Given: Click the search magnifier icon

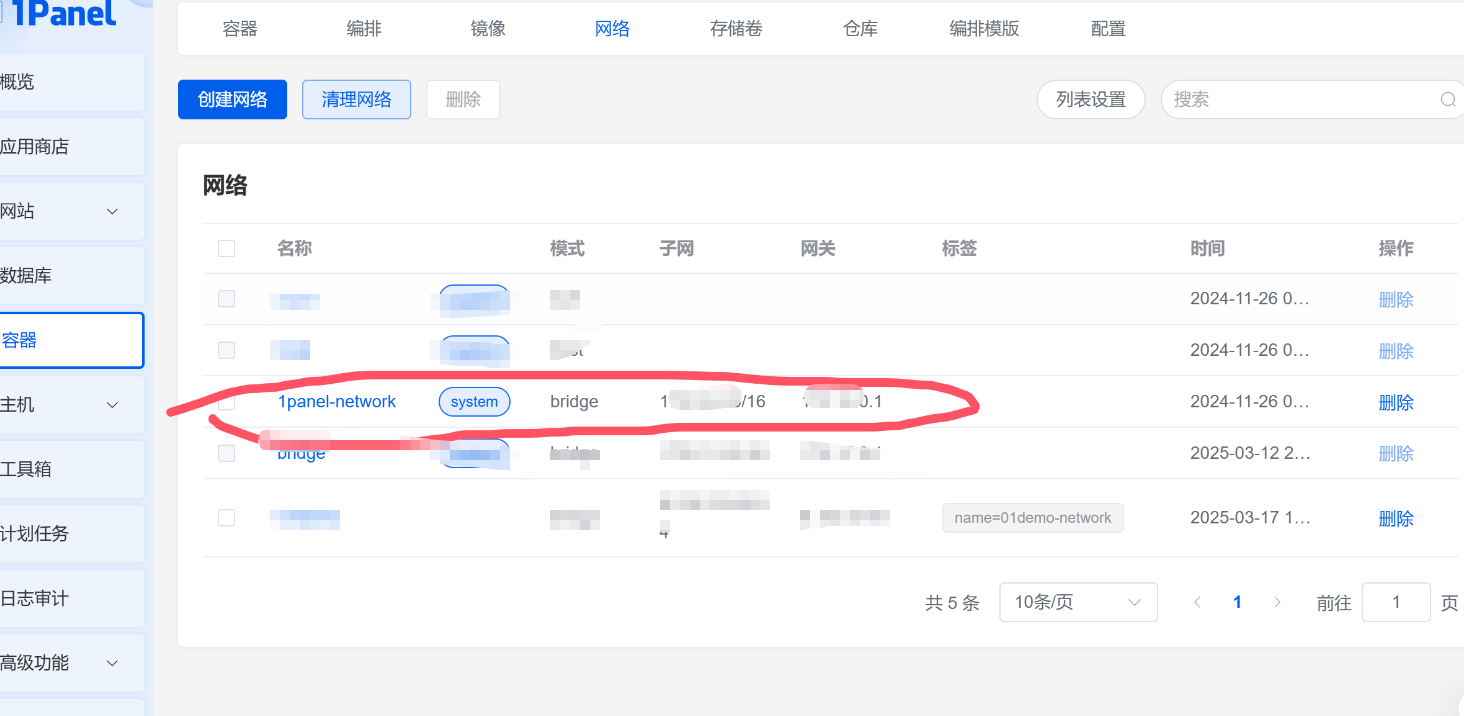Looking at the screenshot, I should point(1447,100).
